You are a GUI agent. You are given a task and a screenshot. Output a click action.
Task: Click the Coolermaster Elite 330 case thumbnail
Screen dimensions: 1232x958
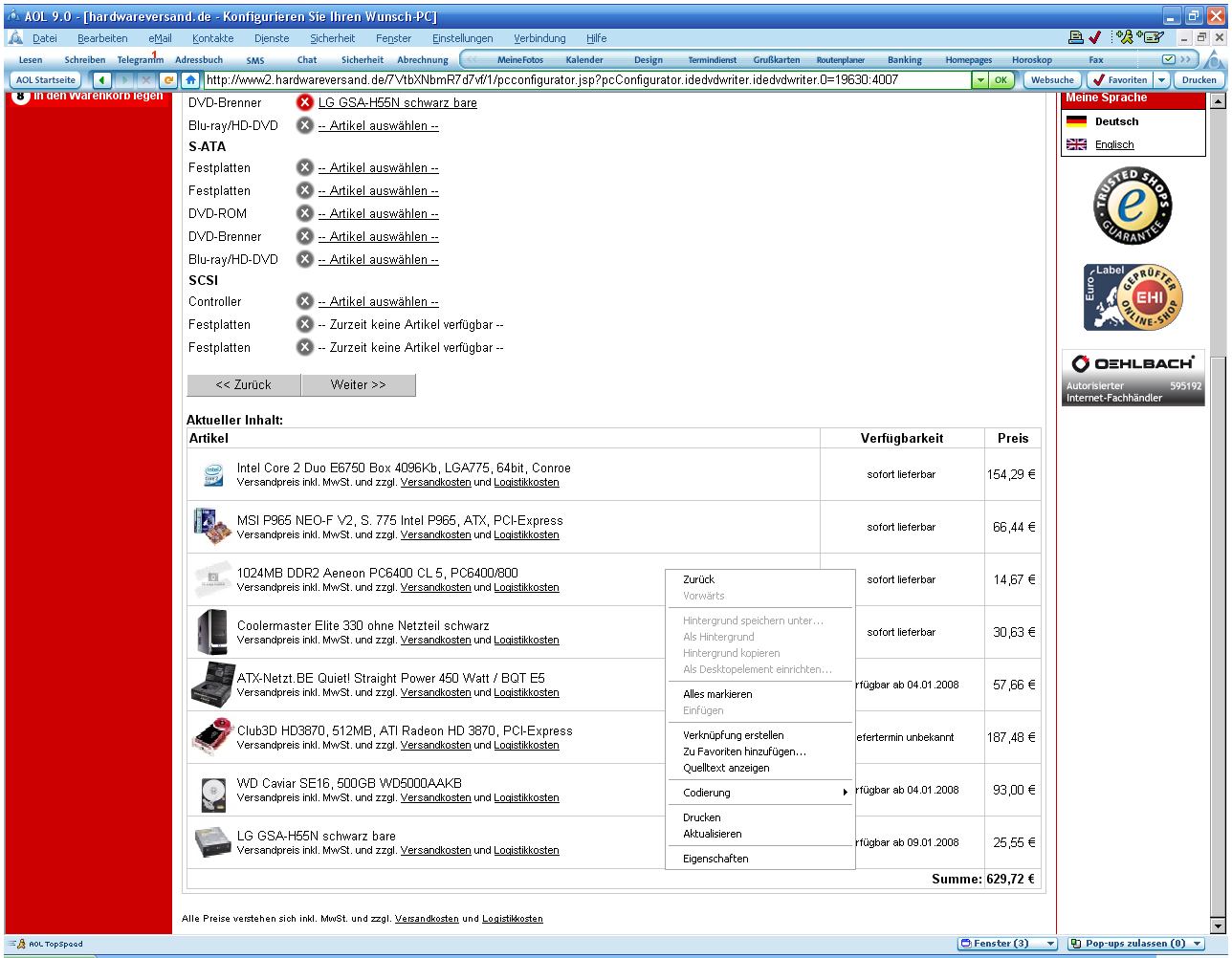click(211, 632)
